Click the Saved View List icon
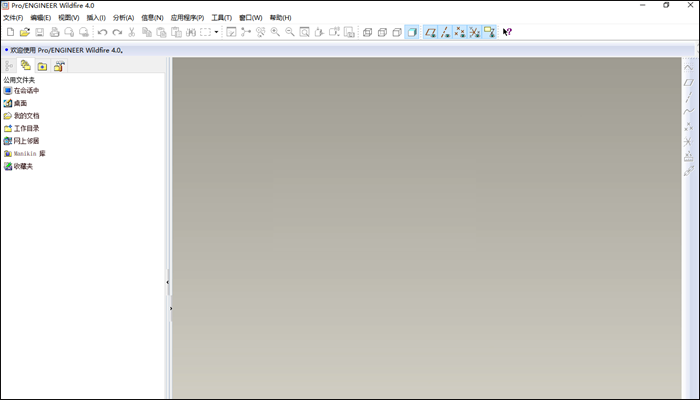Image resolution: width=700 pixels, height=400 pixels. click(334, 32)
